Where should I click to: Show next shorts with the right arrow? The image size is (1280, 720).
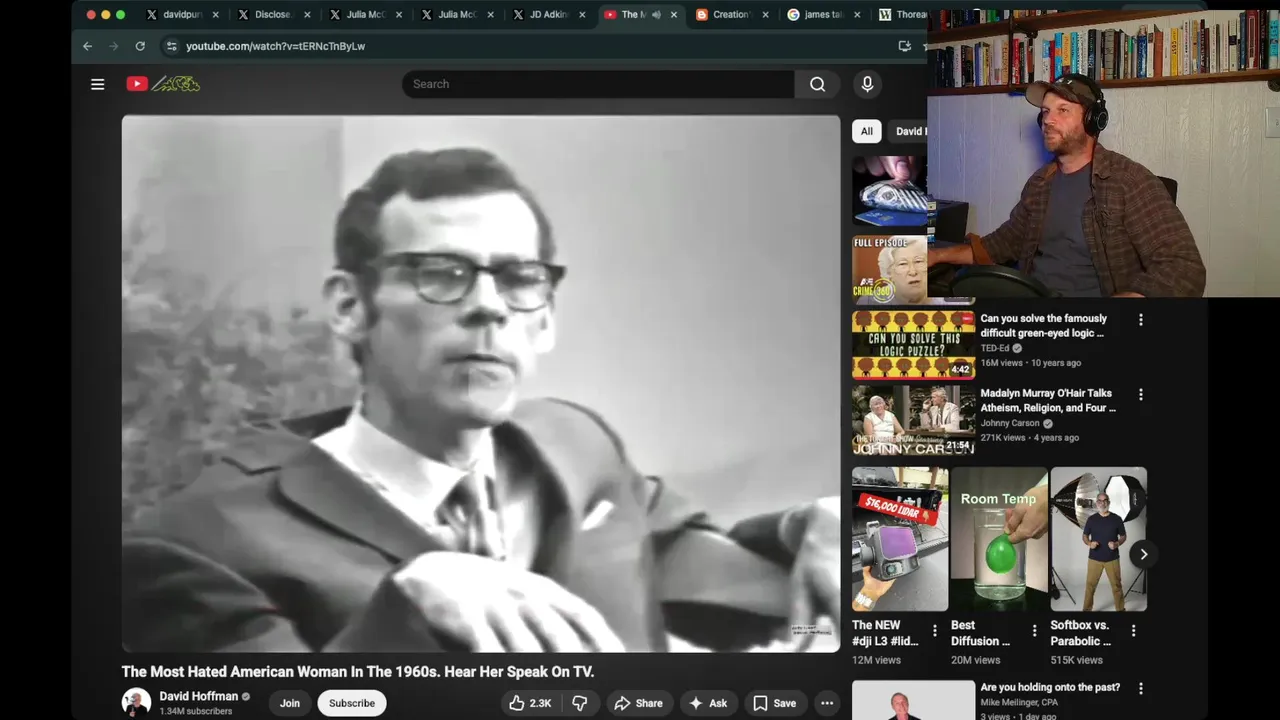click(1143, 554)
